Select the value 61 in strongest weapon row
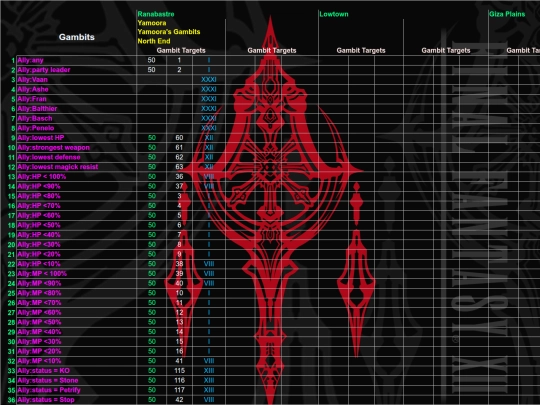The width and height of the screenshot is (540, 405). click(x=179, y=147)
